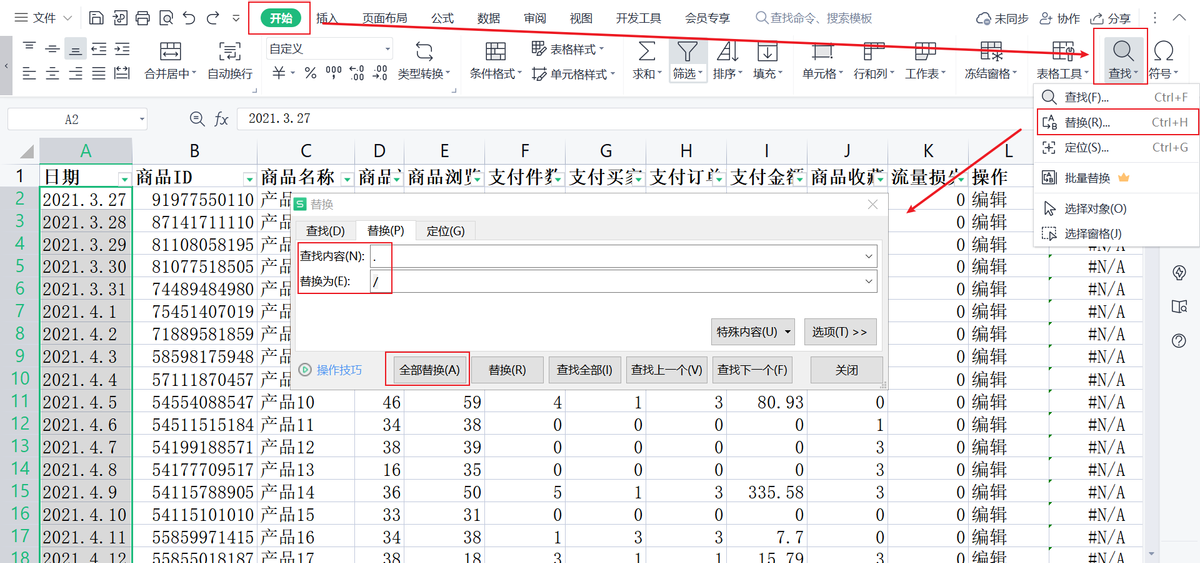Align text to vertical middle

[53, 49]
